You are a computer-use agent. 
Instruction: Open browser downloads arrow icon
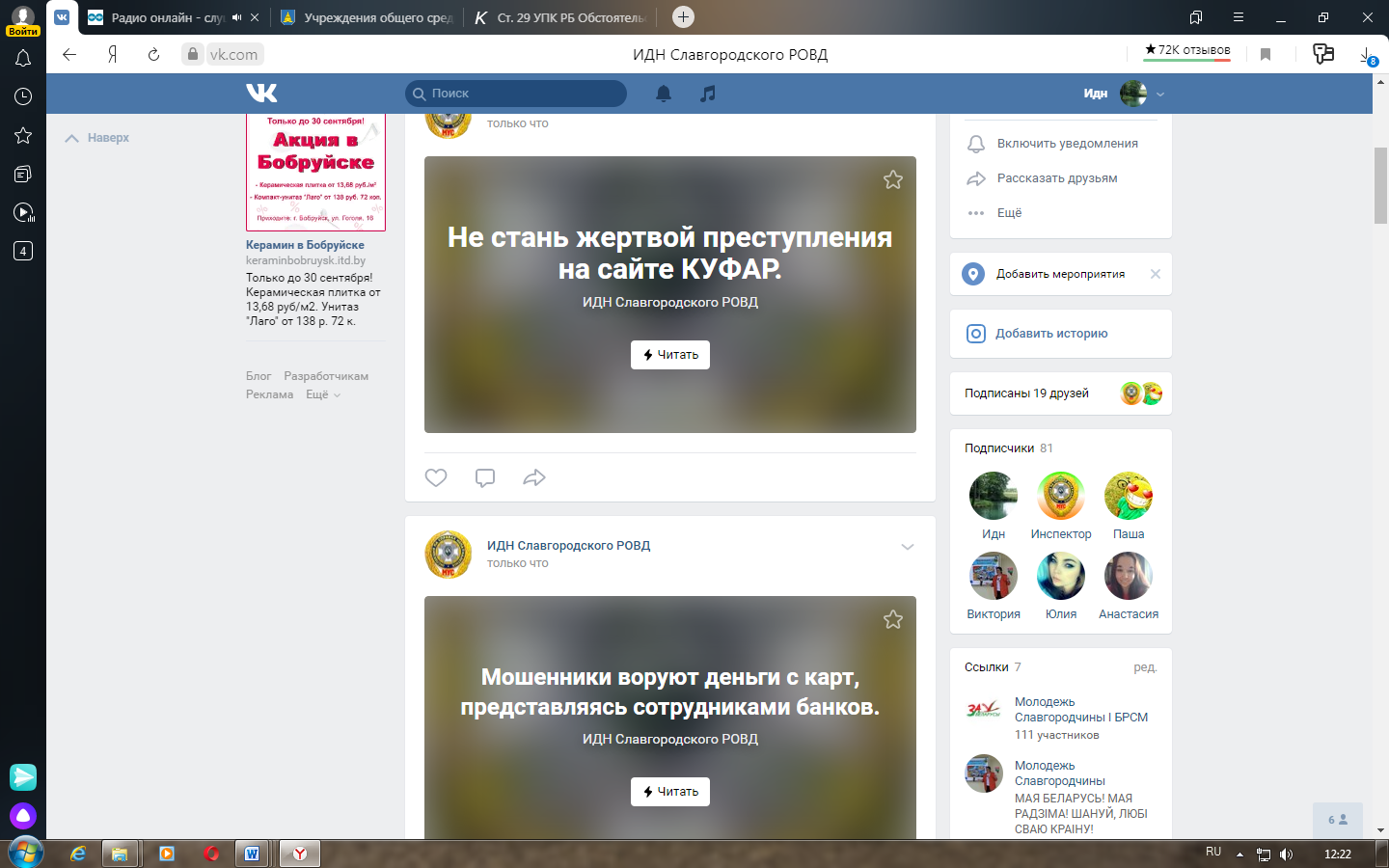(x=1368, y=56)
